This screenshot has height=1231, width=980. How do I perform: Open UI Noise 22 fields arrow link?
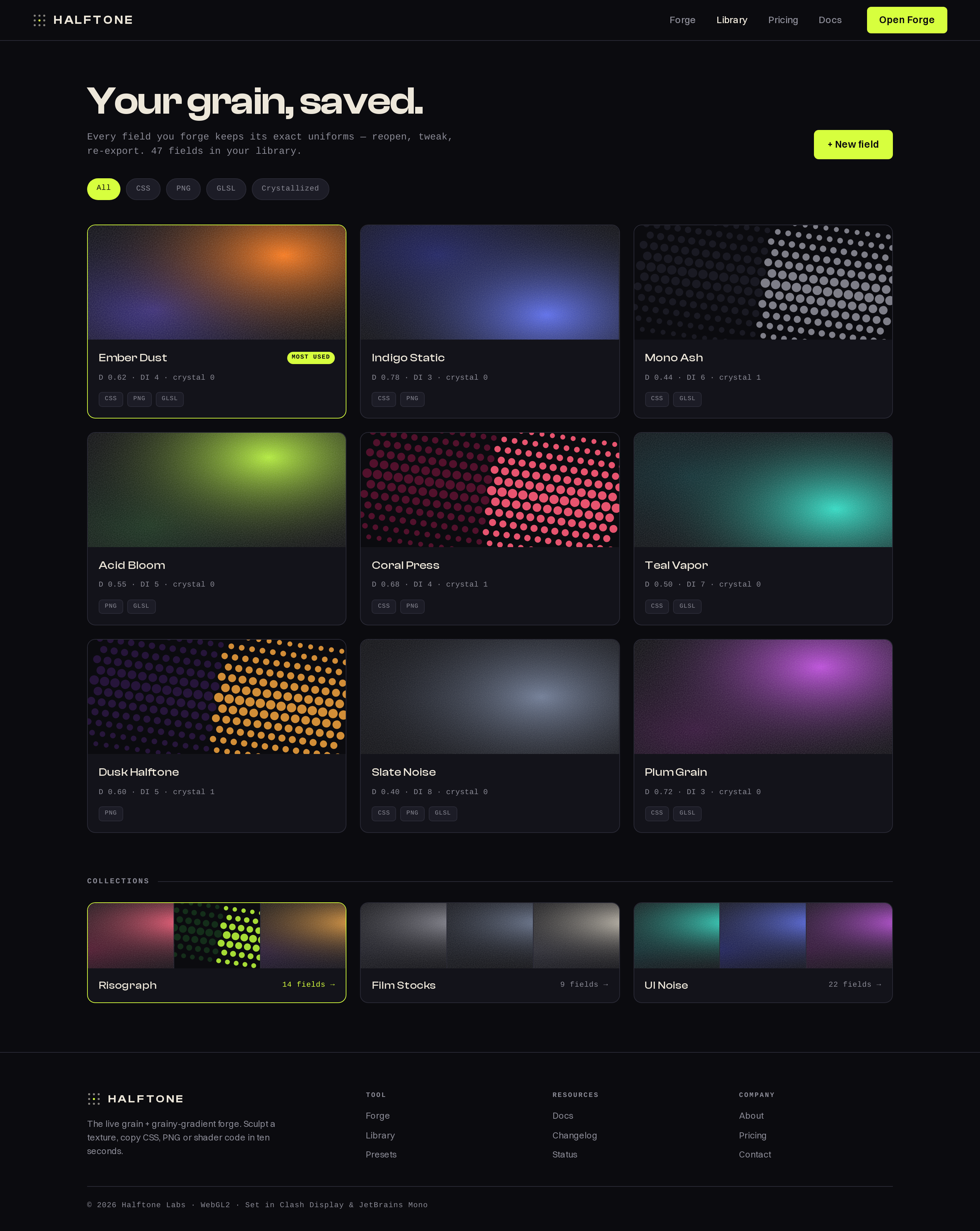click(x=855, y=984)
